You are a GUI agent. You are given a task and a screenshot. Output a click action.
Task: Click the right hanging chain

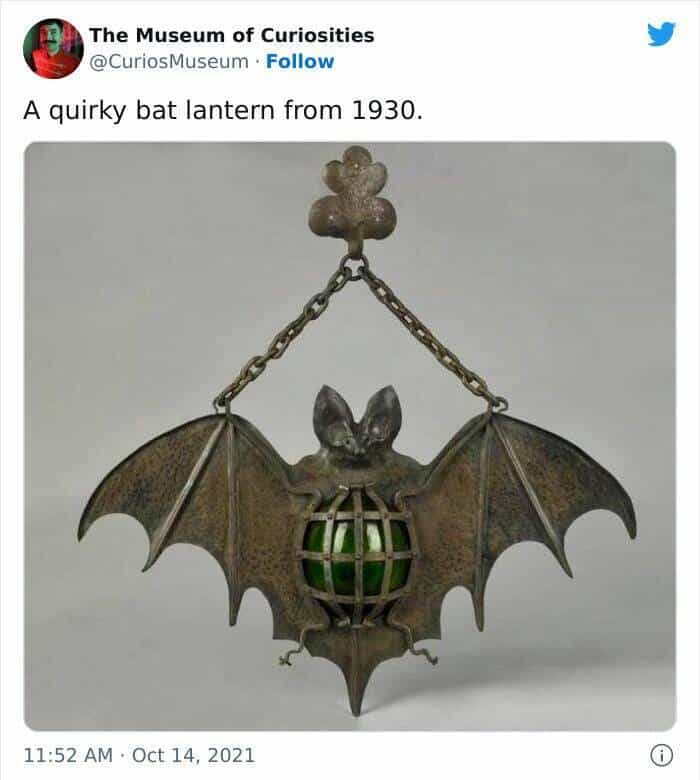[x=430, y=336]
